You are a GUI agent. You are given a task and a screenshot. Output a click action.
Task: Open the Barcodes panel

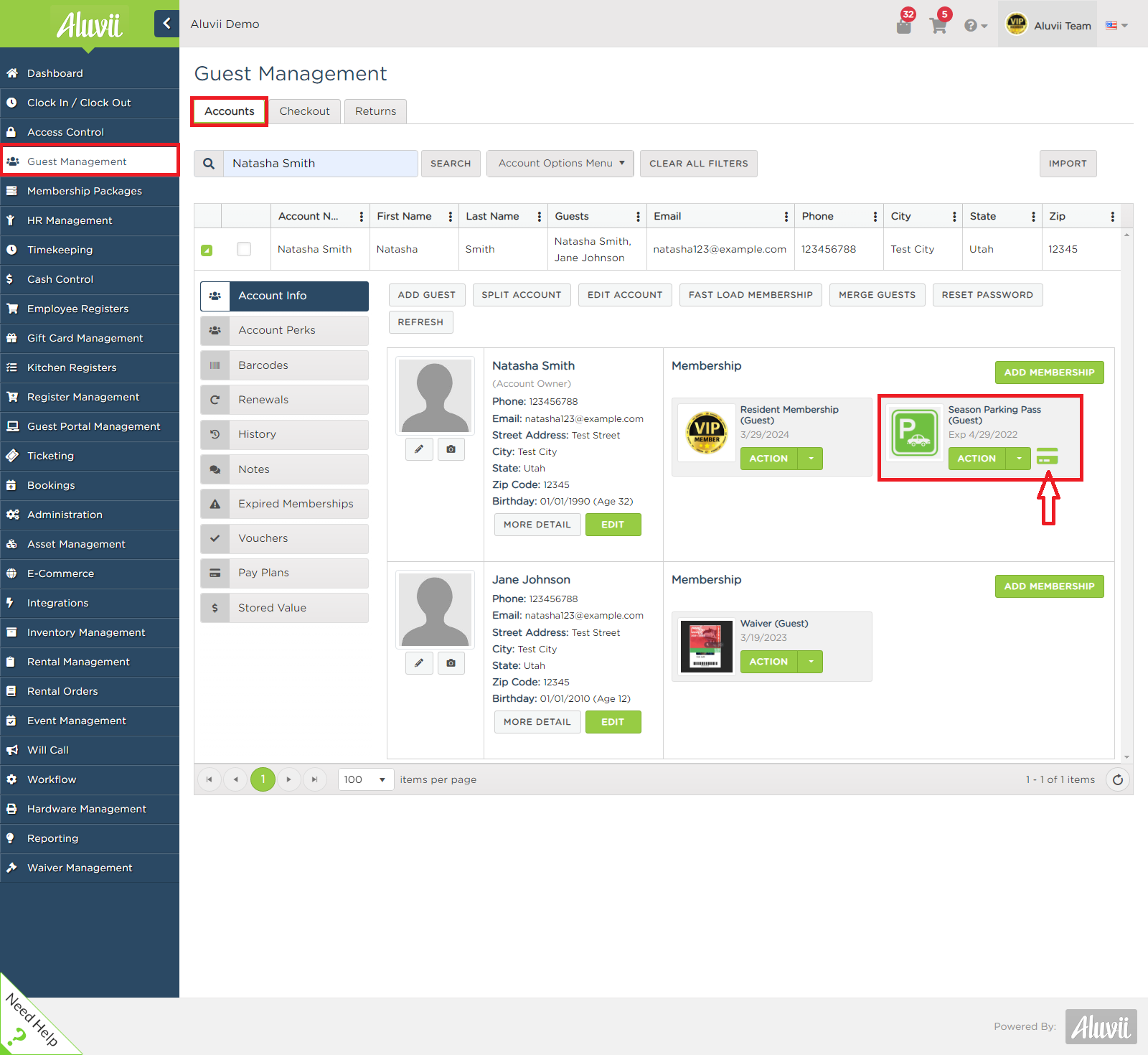[x=285, y=365]
